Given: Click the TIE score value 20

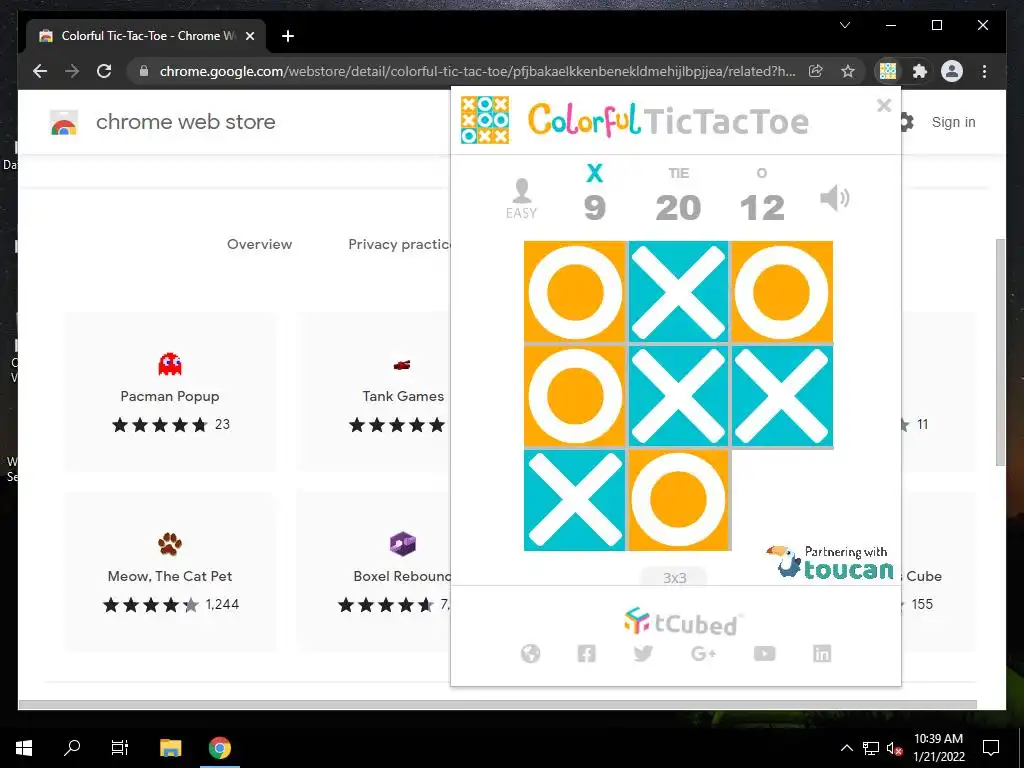Looking at the screenshot, I should (x=678, y=208).
